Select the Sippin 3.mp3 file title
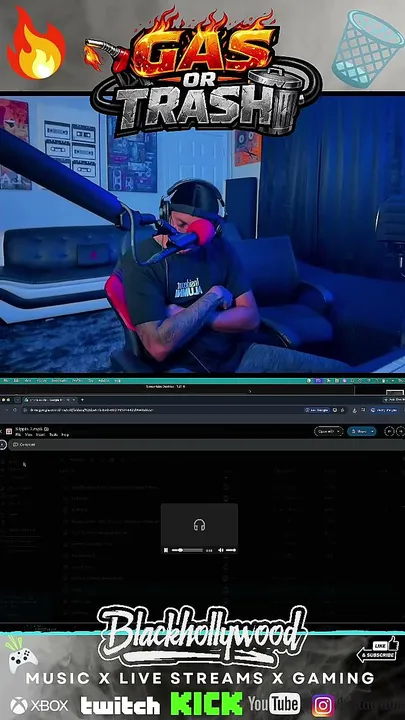This screenshot has height=720, width=405. pyautogui.click(x=29, y=428)
